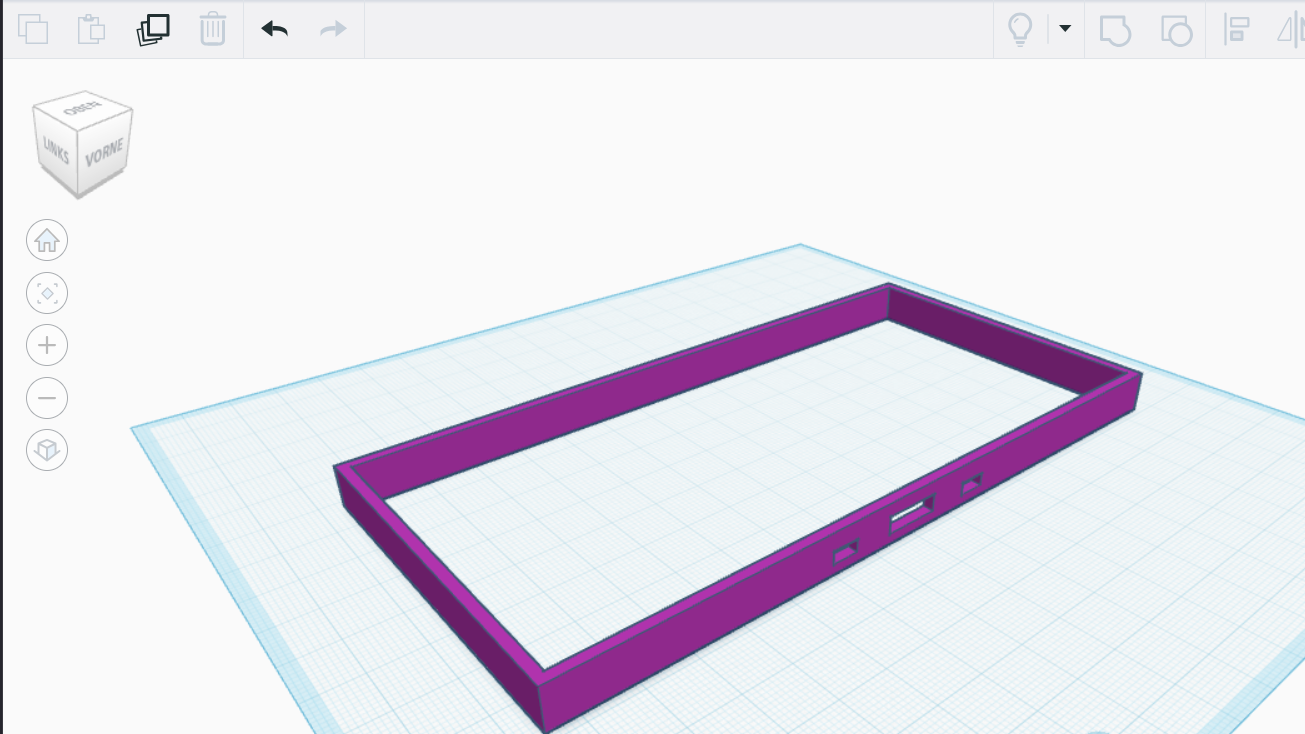Screen dimensions: 1305x734
Task: Undo the last action
Action: tap(274, 29)
